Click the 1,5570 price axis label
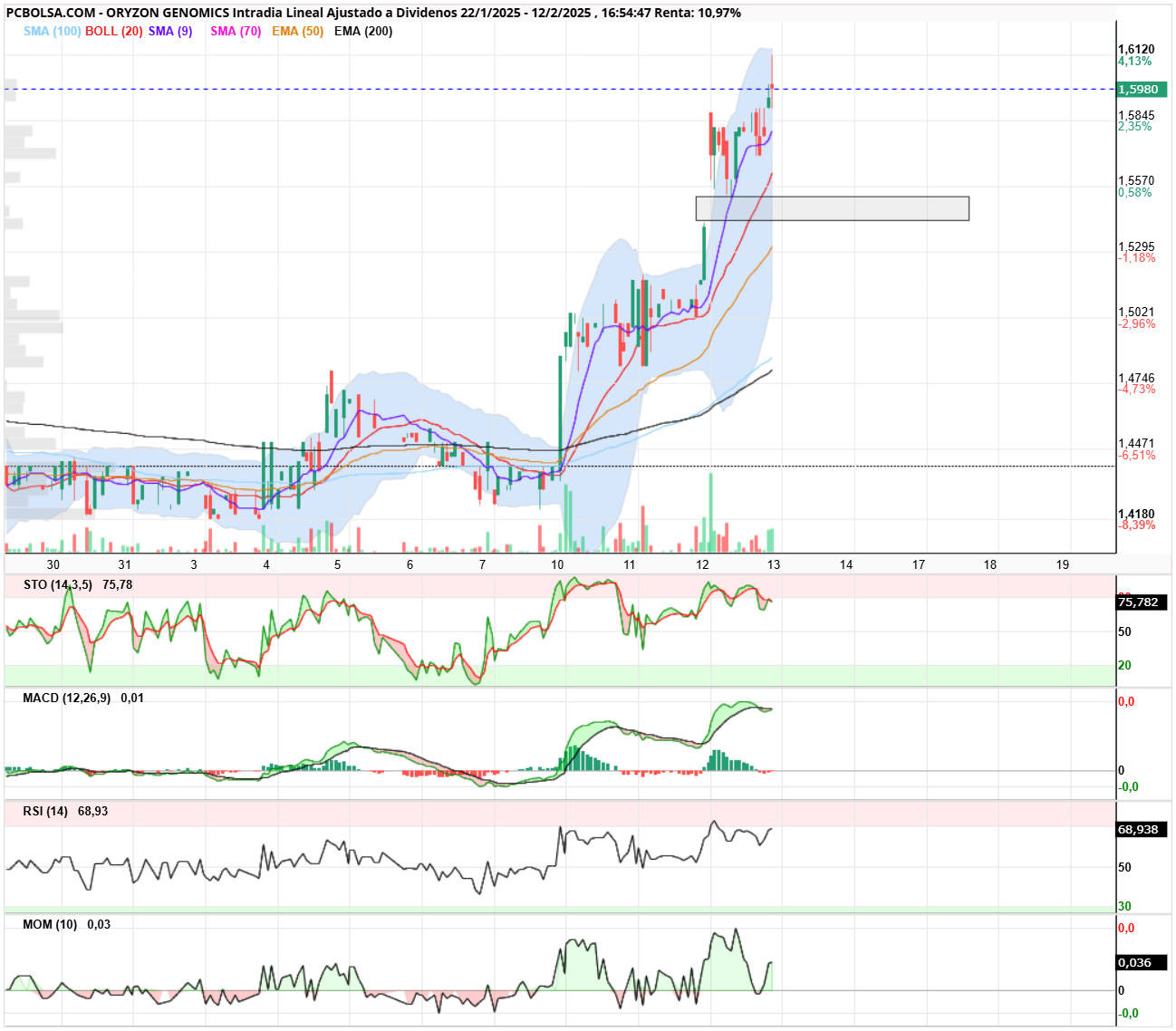Viewport: 1176px width, 1031px height. click(1136, 181)
